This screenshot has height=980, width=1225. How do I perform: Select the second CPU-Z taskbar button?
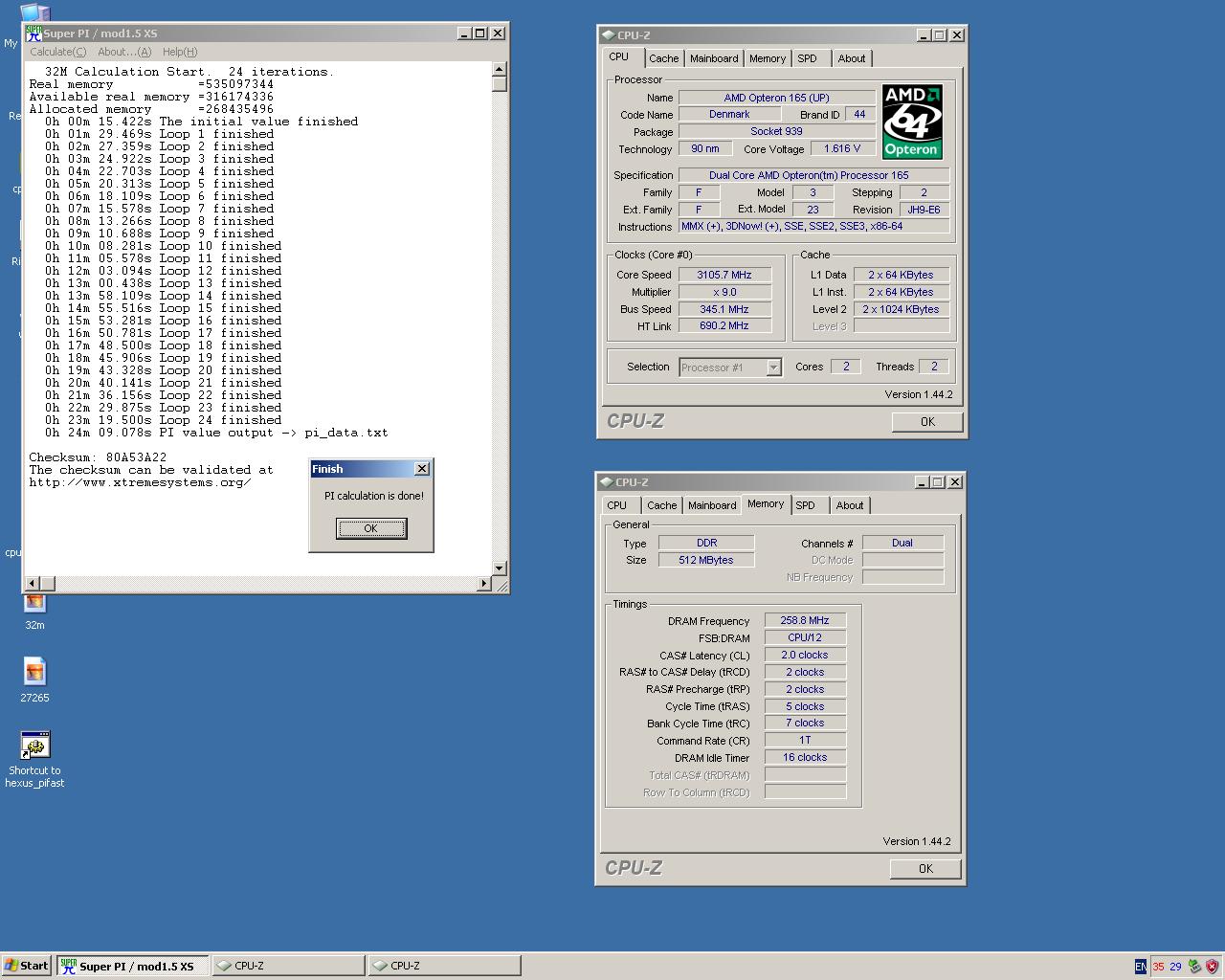[445, 966]
